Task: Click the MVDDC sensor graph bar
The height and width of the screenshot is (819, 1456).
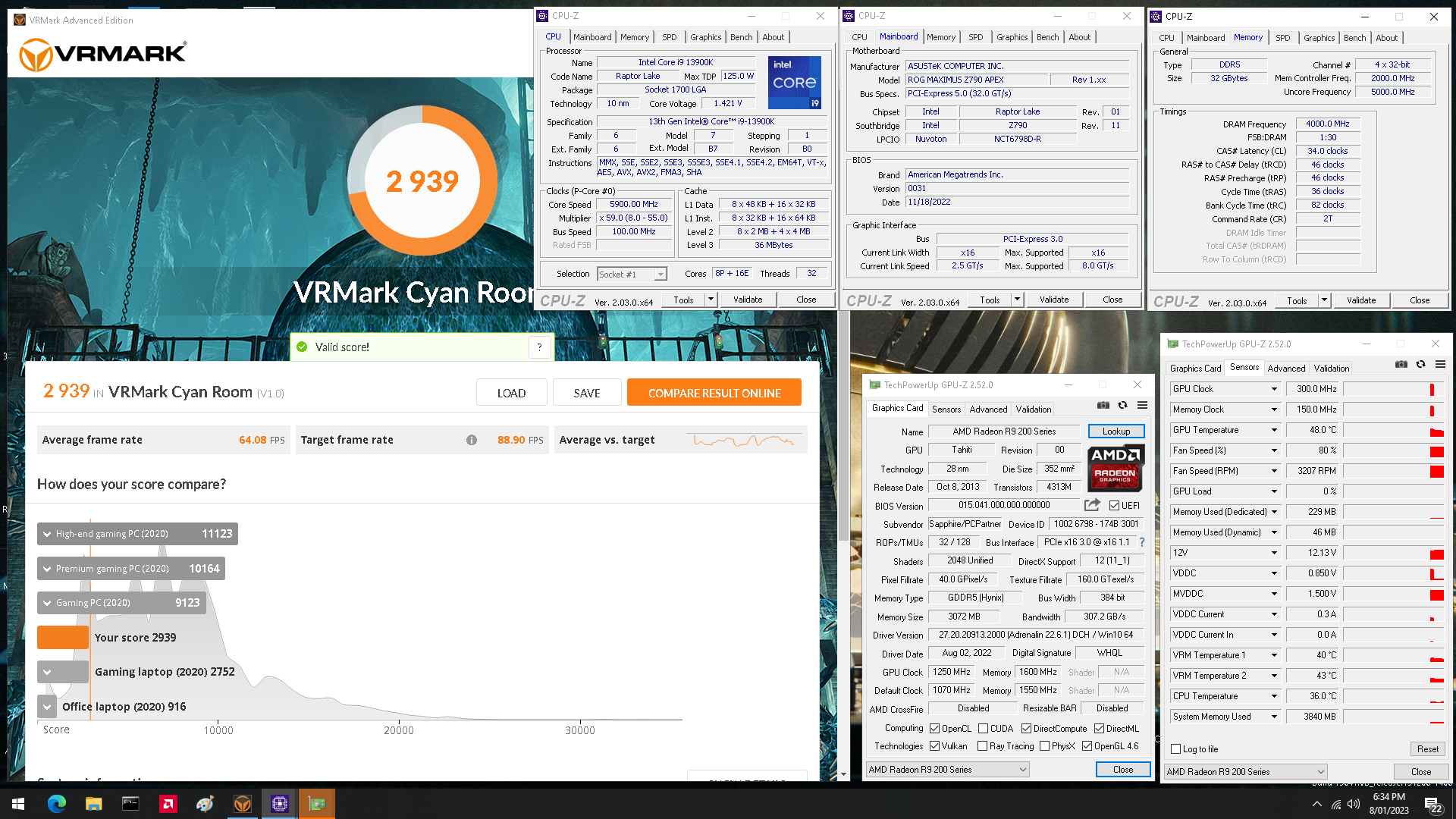Action: click(x=1394, y=594)
